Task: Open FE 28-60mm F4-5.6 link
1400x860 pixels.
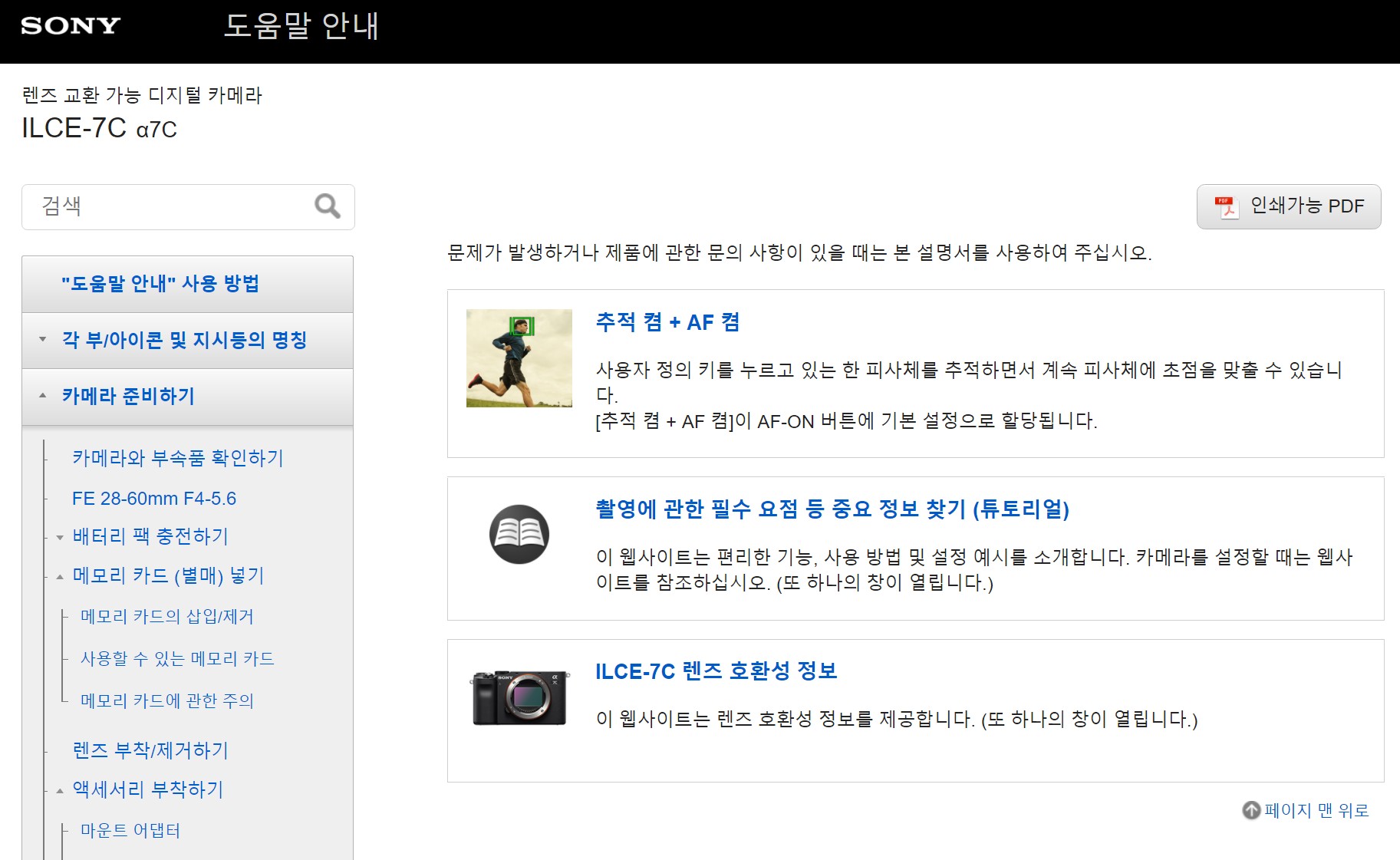Action: coord(154,499)
